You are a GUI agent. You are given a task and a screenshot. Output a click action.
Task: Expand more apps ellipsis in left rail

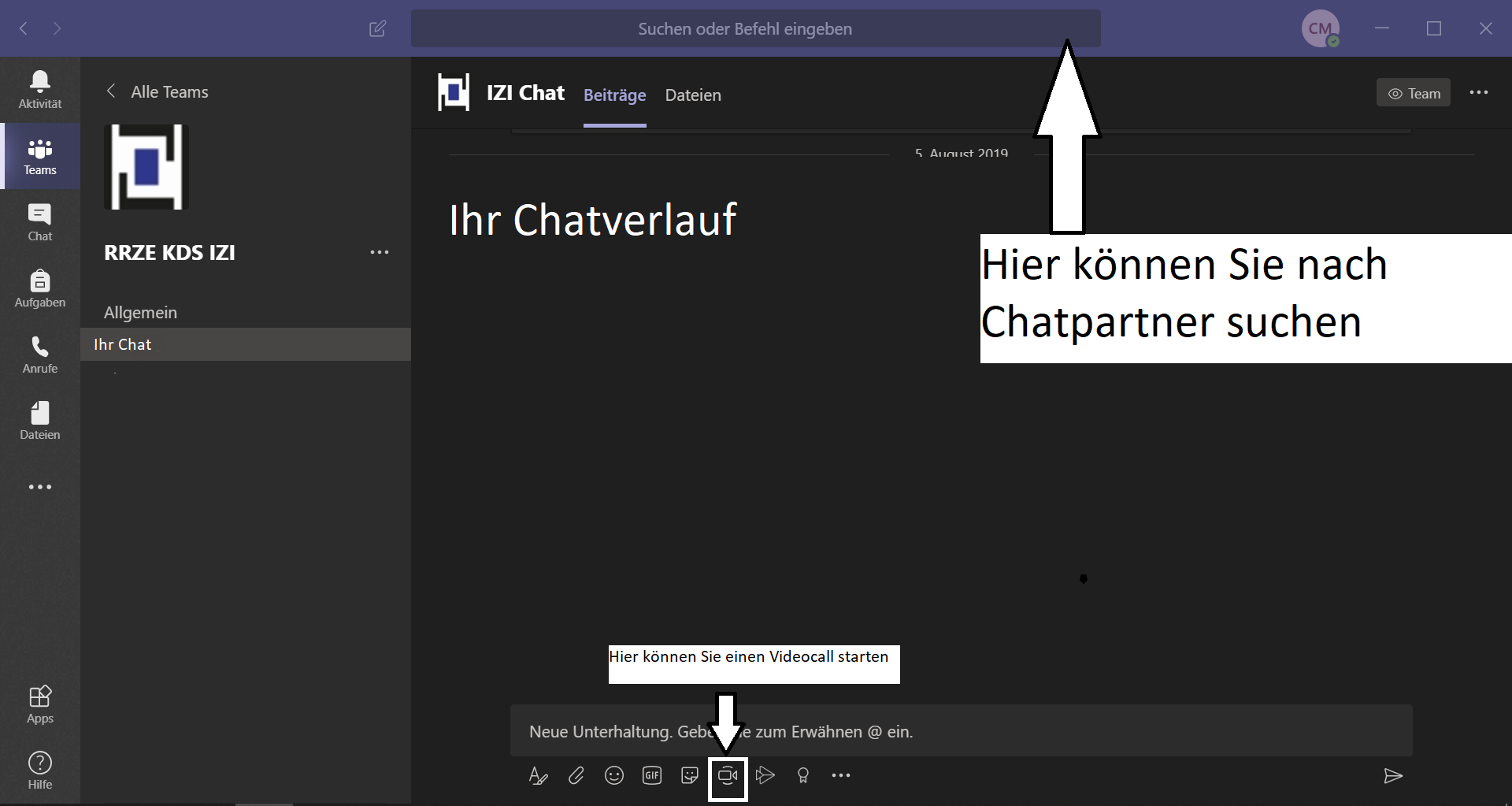point(39,487)
